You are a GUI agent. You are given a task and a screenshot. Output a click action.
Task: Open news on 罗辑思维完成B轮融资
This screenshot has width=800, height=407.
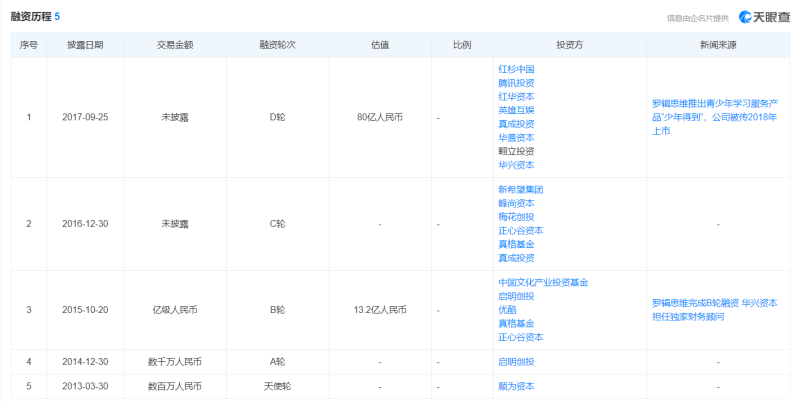(x=715, y=310)
